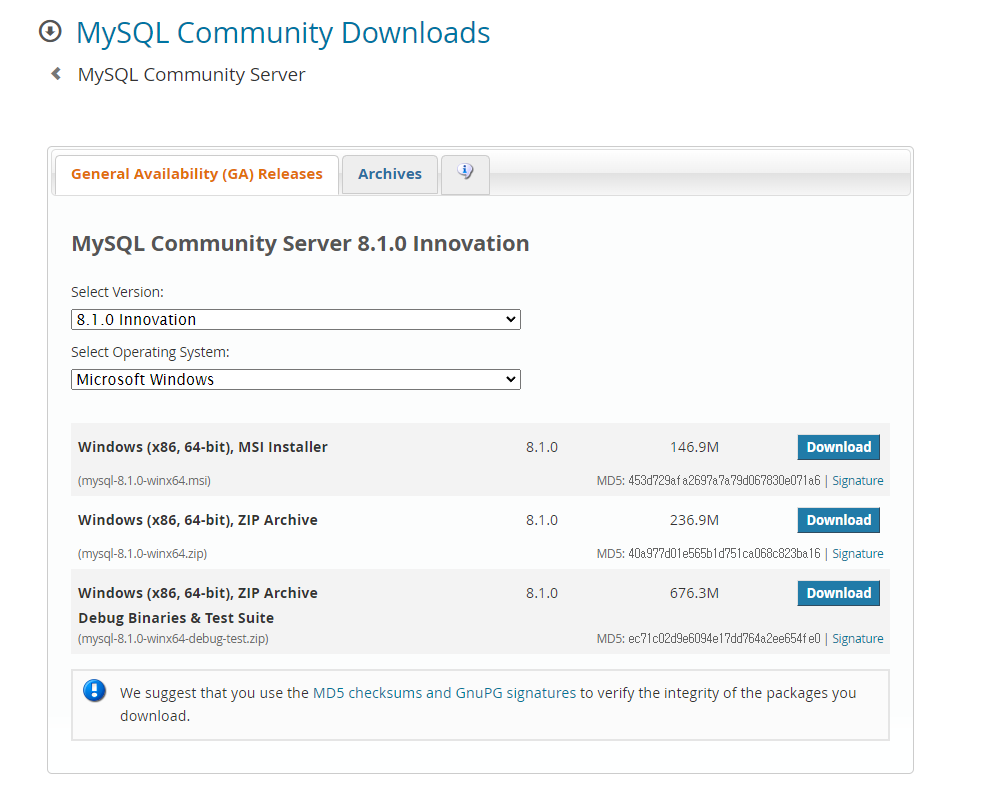Click the MD5 hash starting with 40a977d0
The image size is (984, 798).
724,553
